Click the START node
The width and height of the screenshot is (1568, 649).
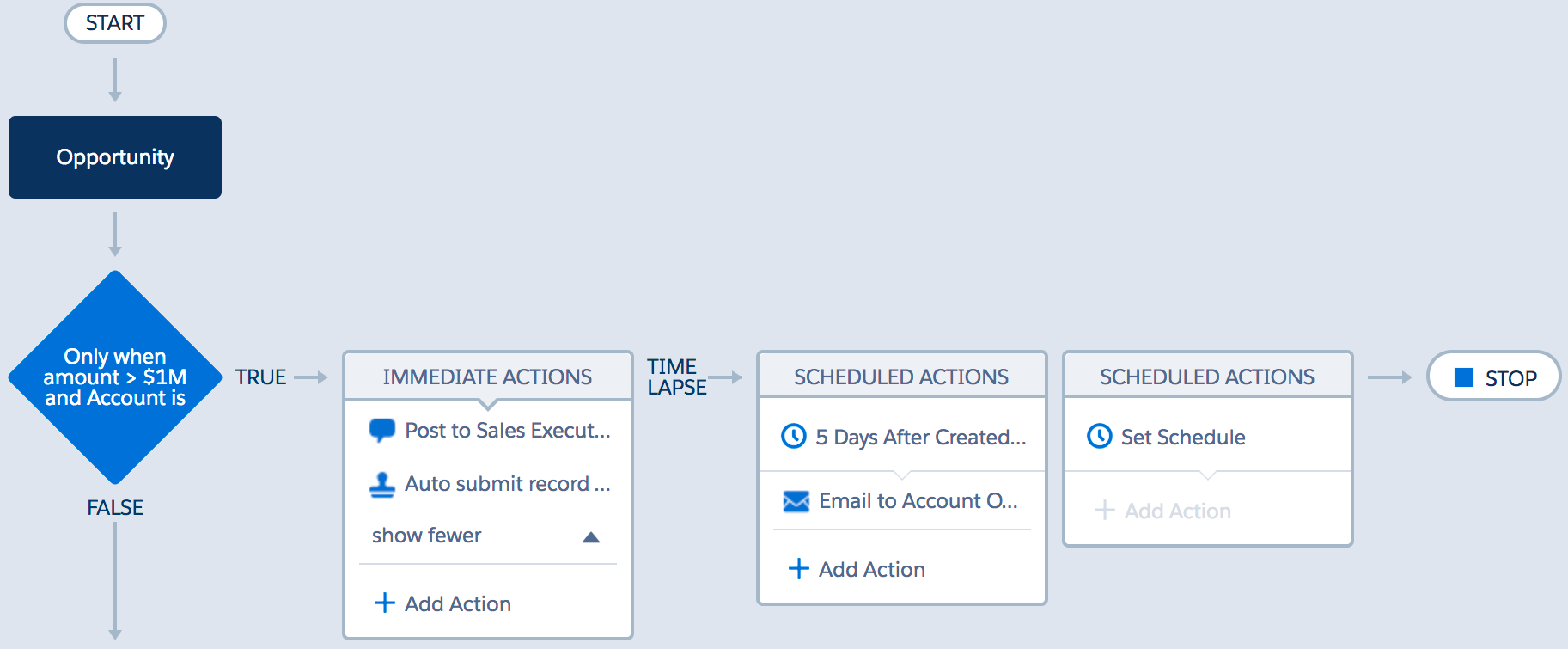pos(115,23)
